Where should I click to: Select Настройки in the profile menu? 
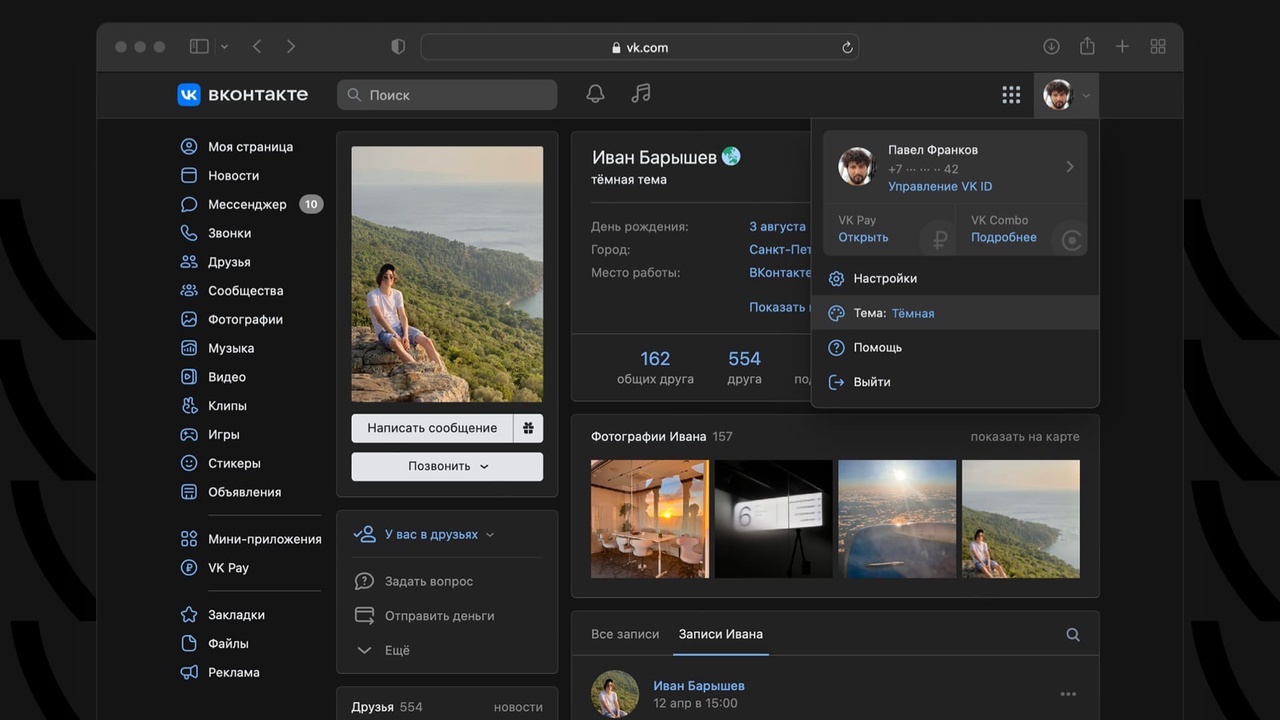[885, 279]
